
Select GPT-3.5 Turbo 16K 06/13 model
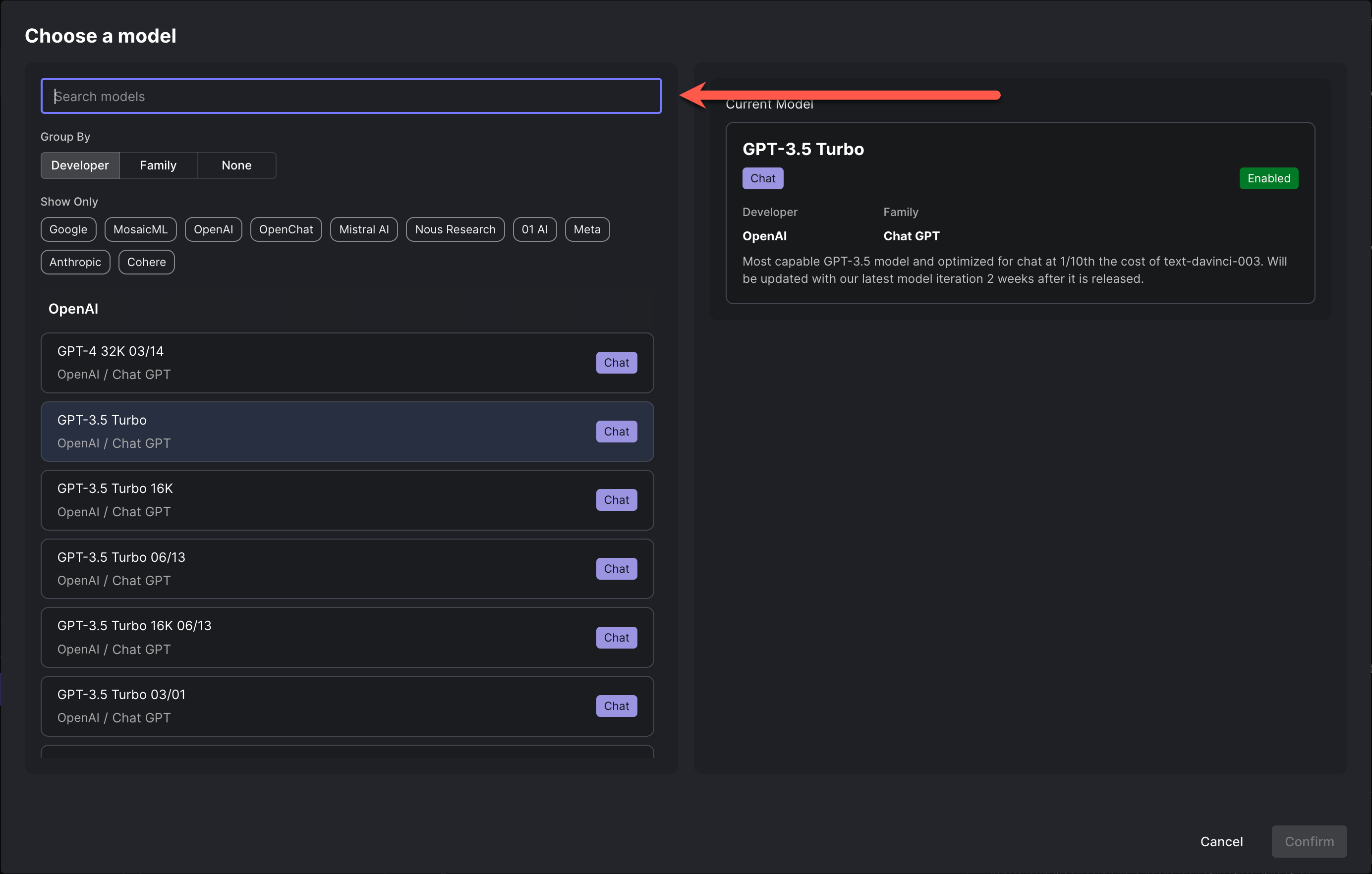pyautogui.click(x=347, y=638)
